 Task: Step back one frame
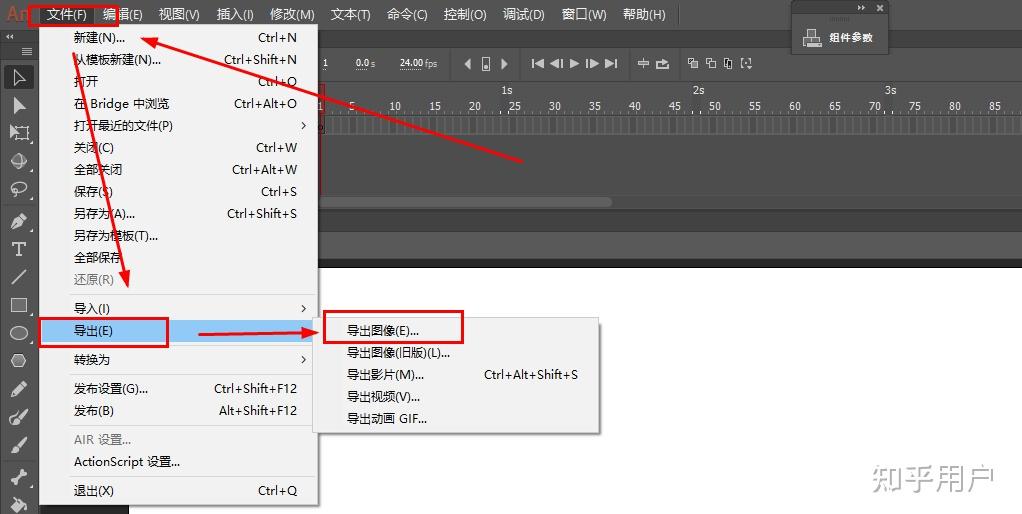click(x=556, y=64)
